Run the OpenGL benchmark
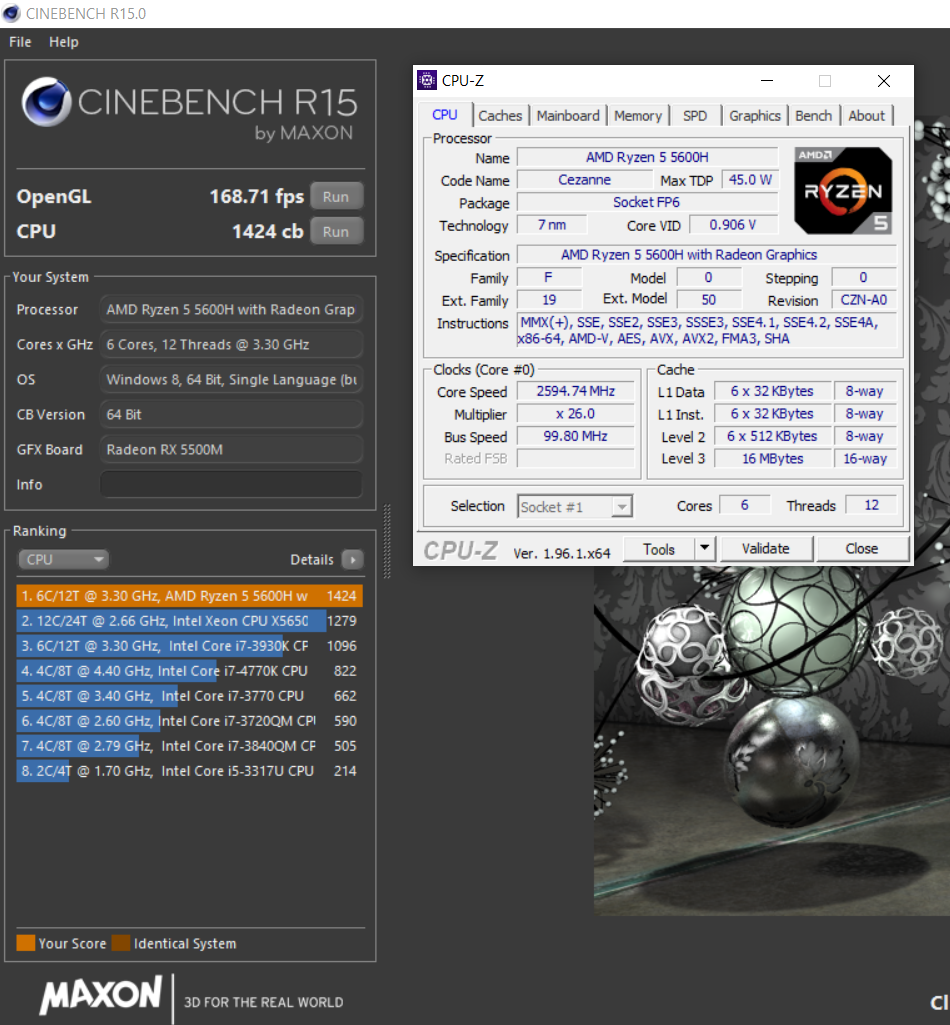 click(x=336, y=196)
